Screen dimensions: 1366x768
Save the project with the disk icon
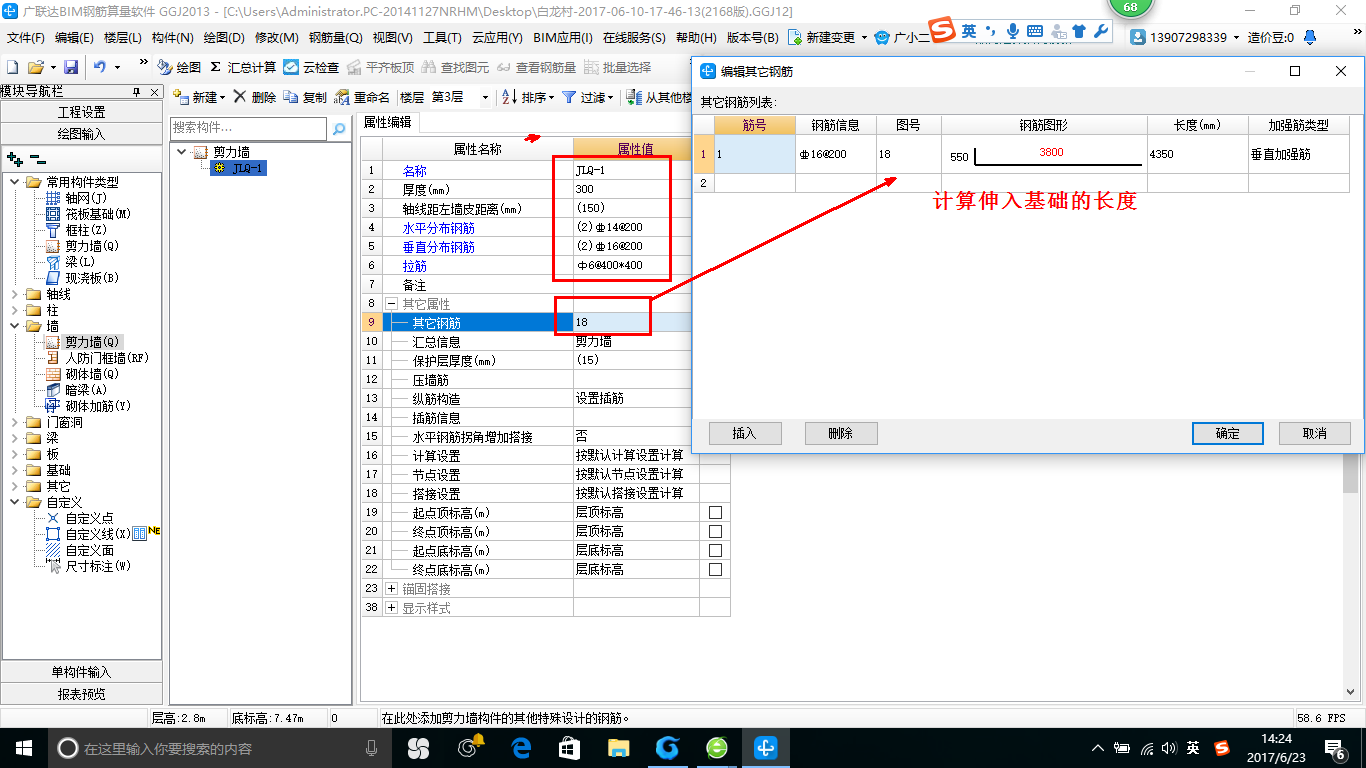click(x=71, y=67)
